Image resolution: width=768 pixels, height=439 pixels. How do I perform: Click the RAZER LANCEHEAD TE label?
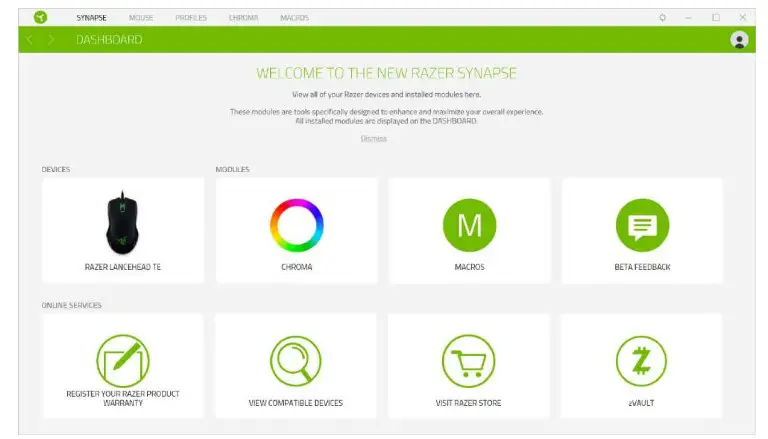click(x=122, y=267)
